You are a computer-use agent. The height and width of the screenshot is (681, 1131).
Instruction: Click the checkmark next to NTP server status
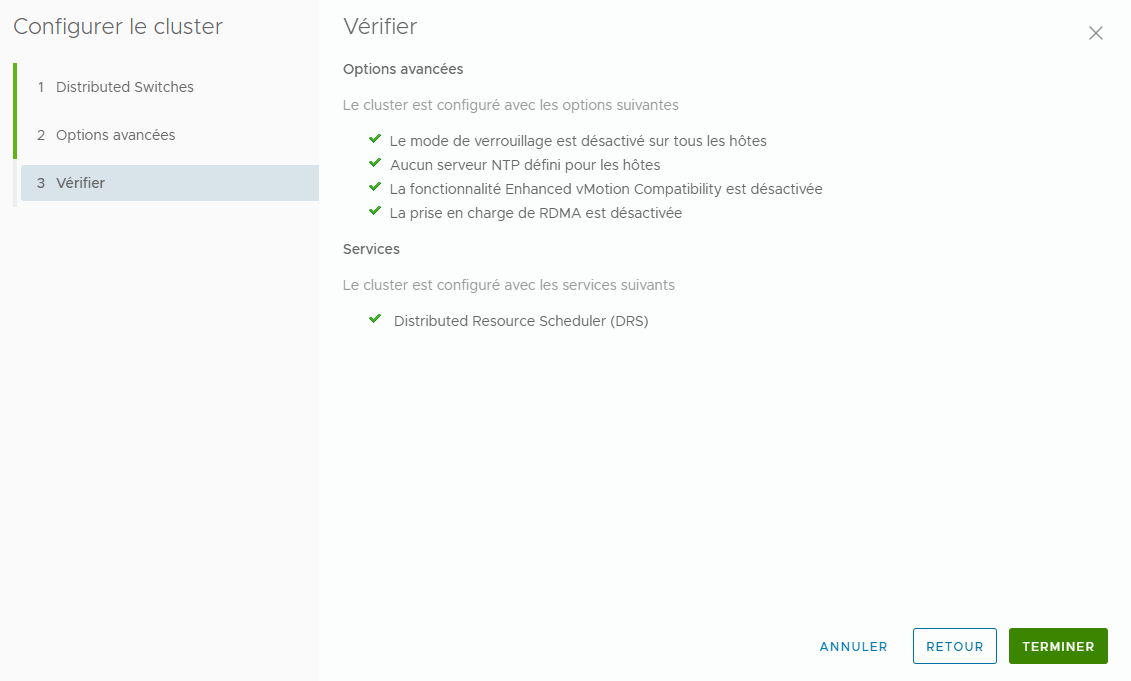point(375,164)
